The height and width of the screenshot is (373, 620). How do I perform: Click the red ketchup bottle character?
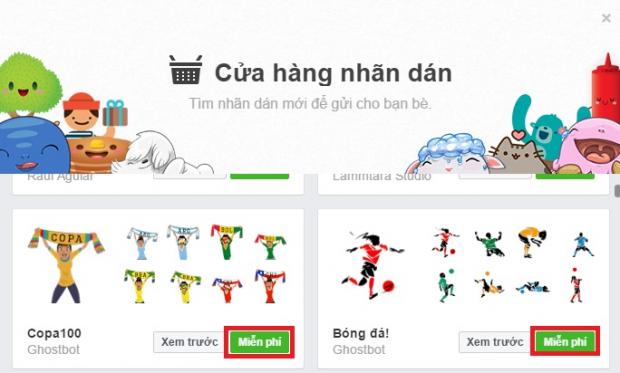pyautogui.click(x=605, y=88)
